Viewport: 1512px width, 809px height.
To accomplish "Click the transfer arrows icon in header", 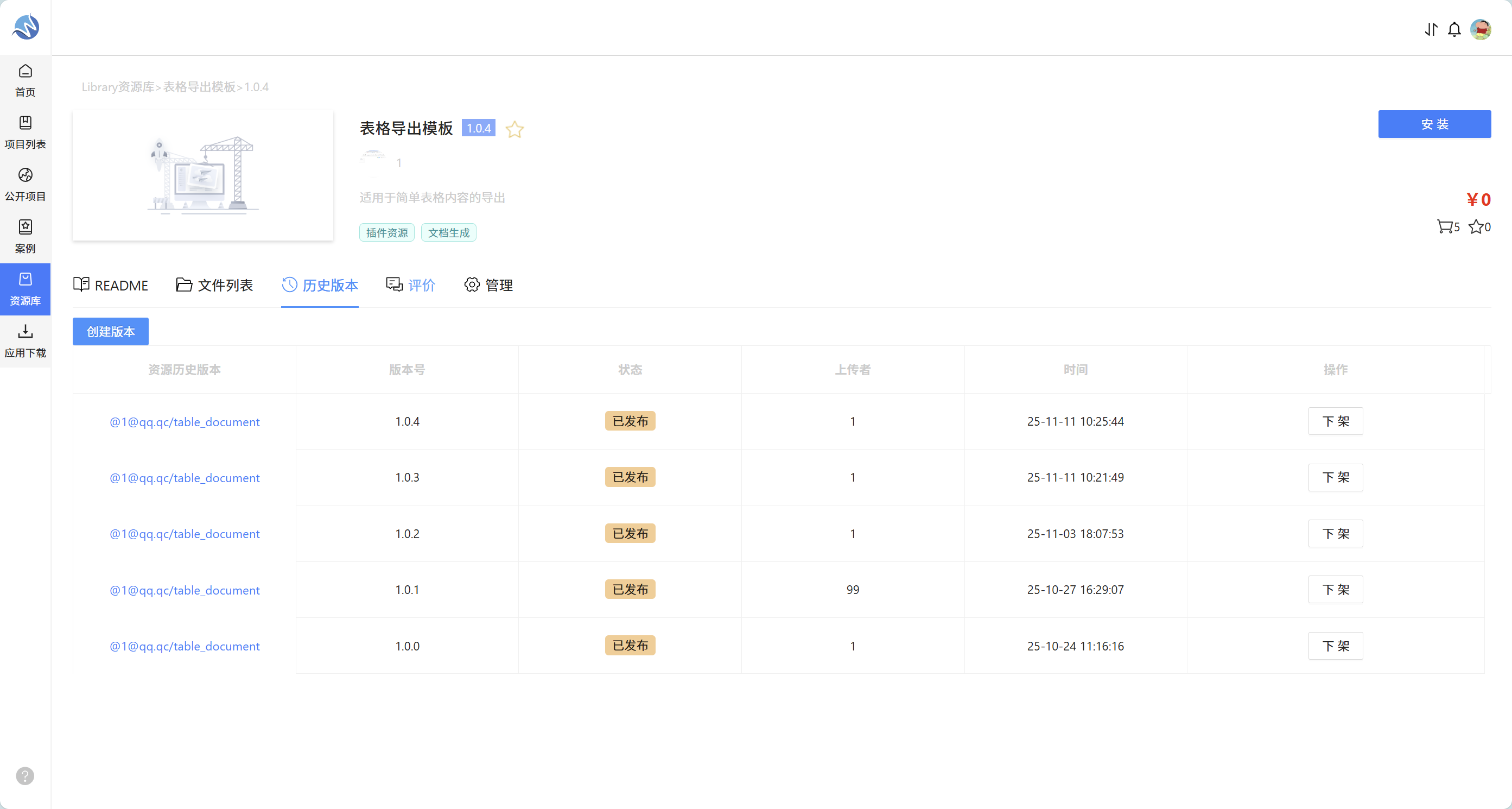I will click(1431, 29).
